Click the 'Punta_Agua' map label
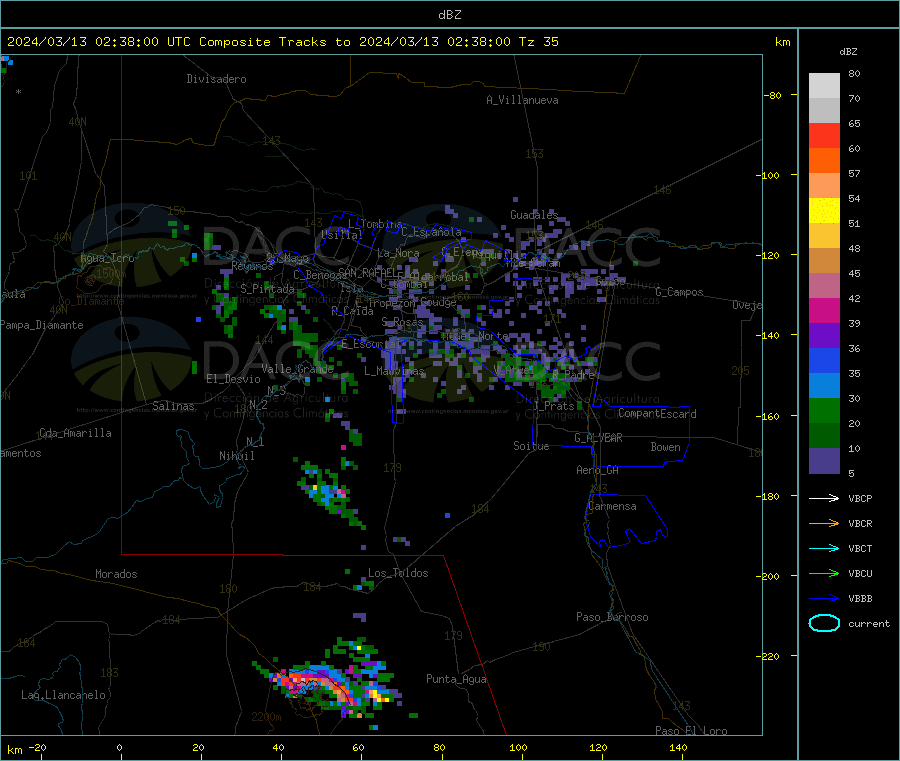Image resolution: width=900 pixels, height=761 pixels. pos(456,679)
